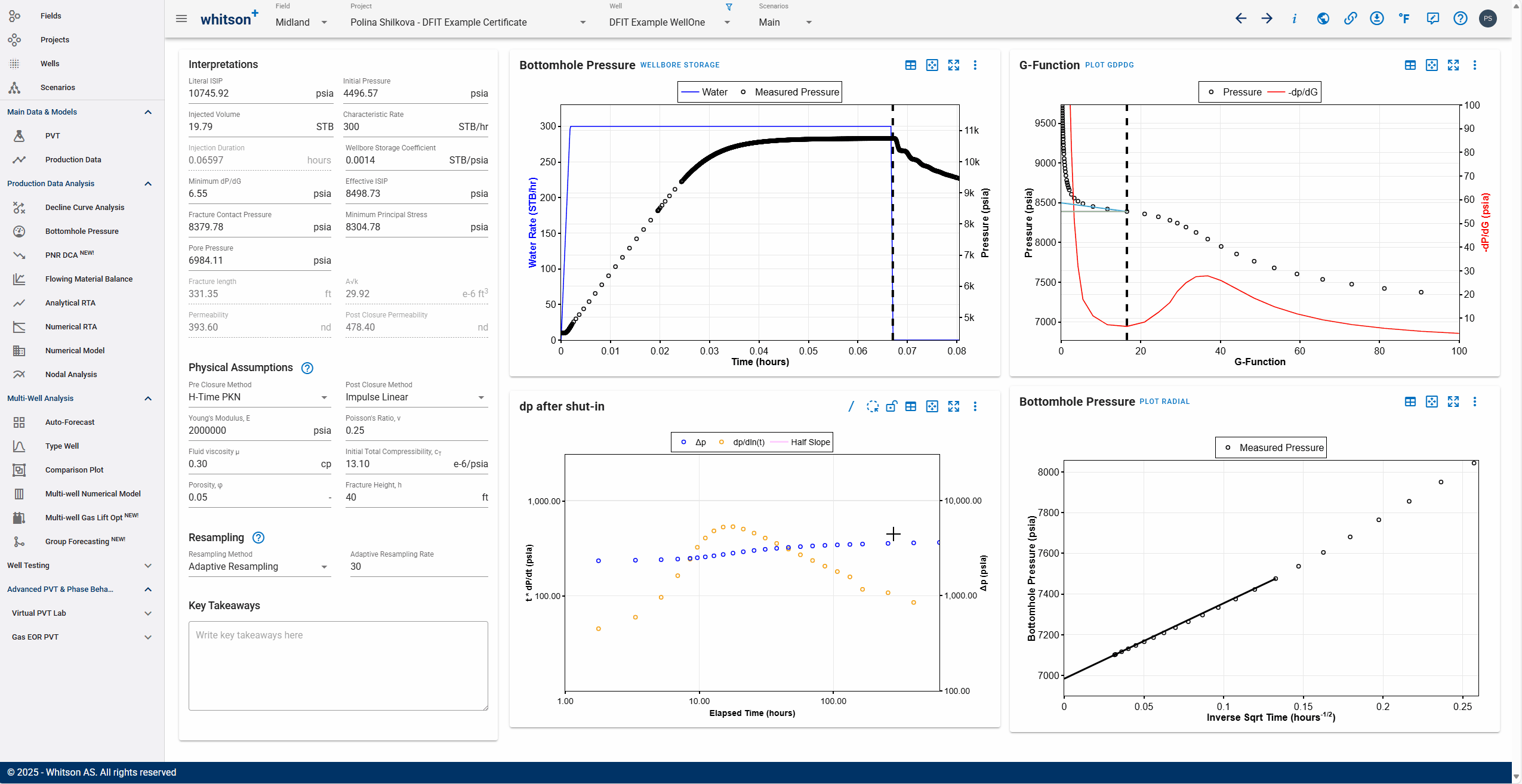Toggle Measured Pressure in Plot Radial legend
This screenshot has height=784, width=1522.
click(1274, 447)
